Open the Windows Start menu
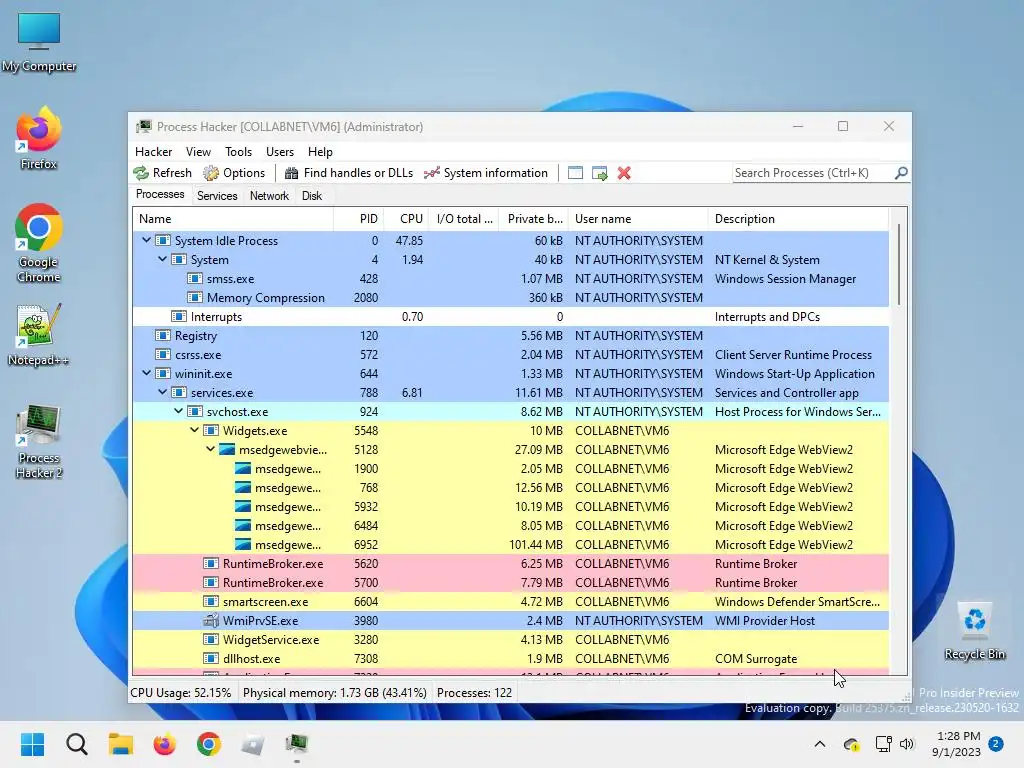Viewport: 1024px width, 768px height. (32, 744)
